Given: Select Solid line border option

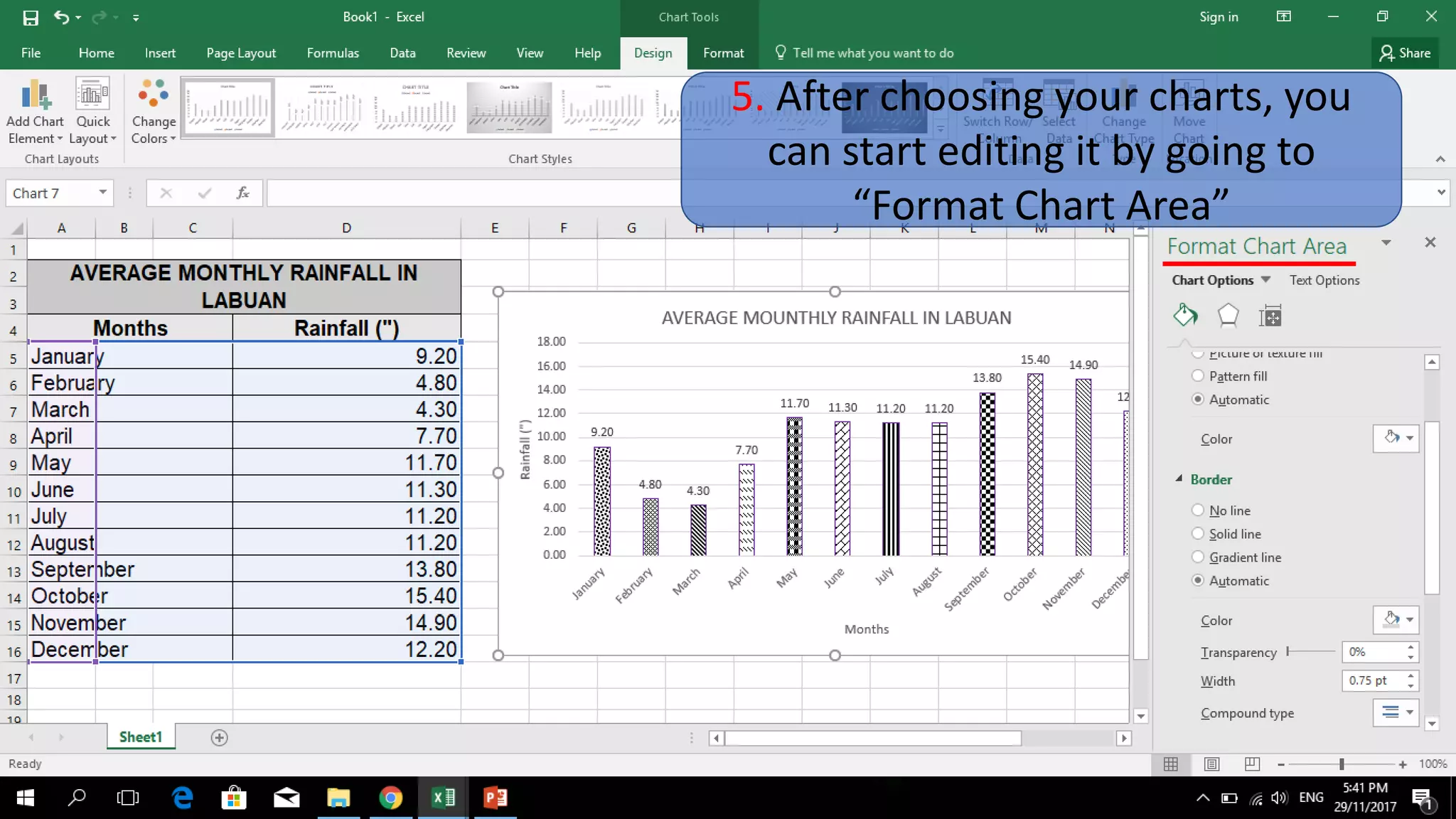Looking at the screenshot, I should pyautogui.click(x=1198, y=534).
